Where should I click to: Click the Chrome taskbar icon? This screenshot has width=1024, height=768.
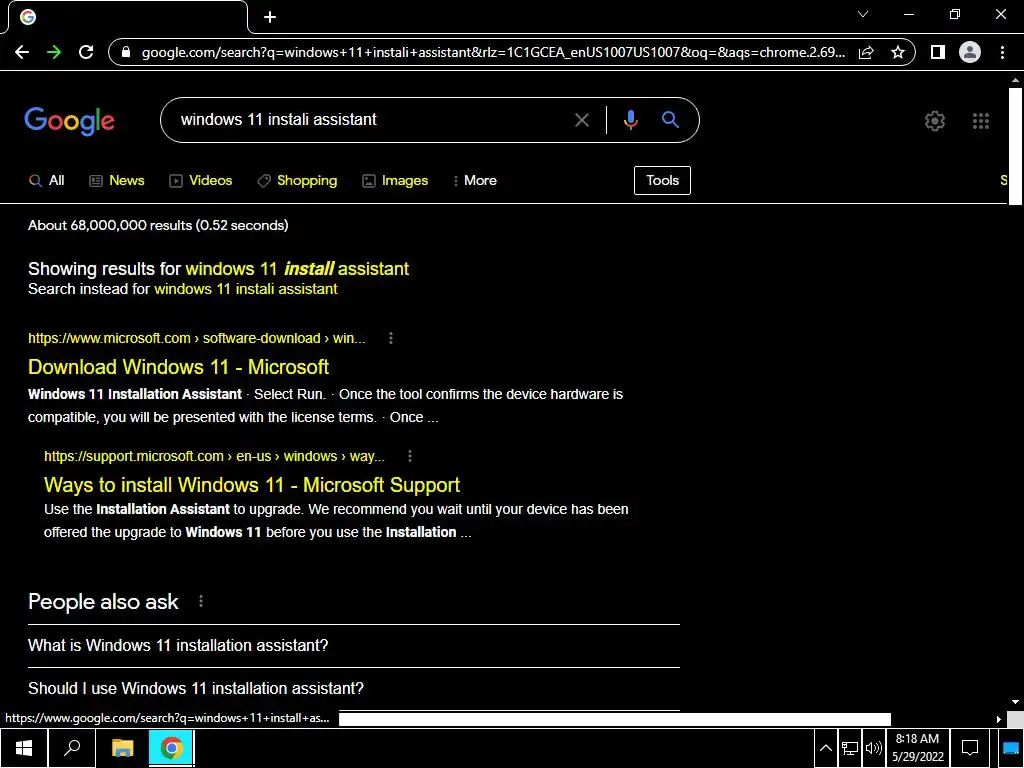(171, 748)
